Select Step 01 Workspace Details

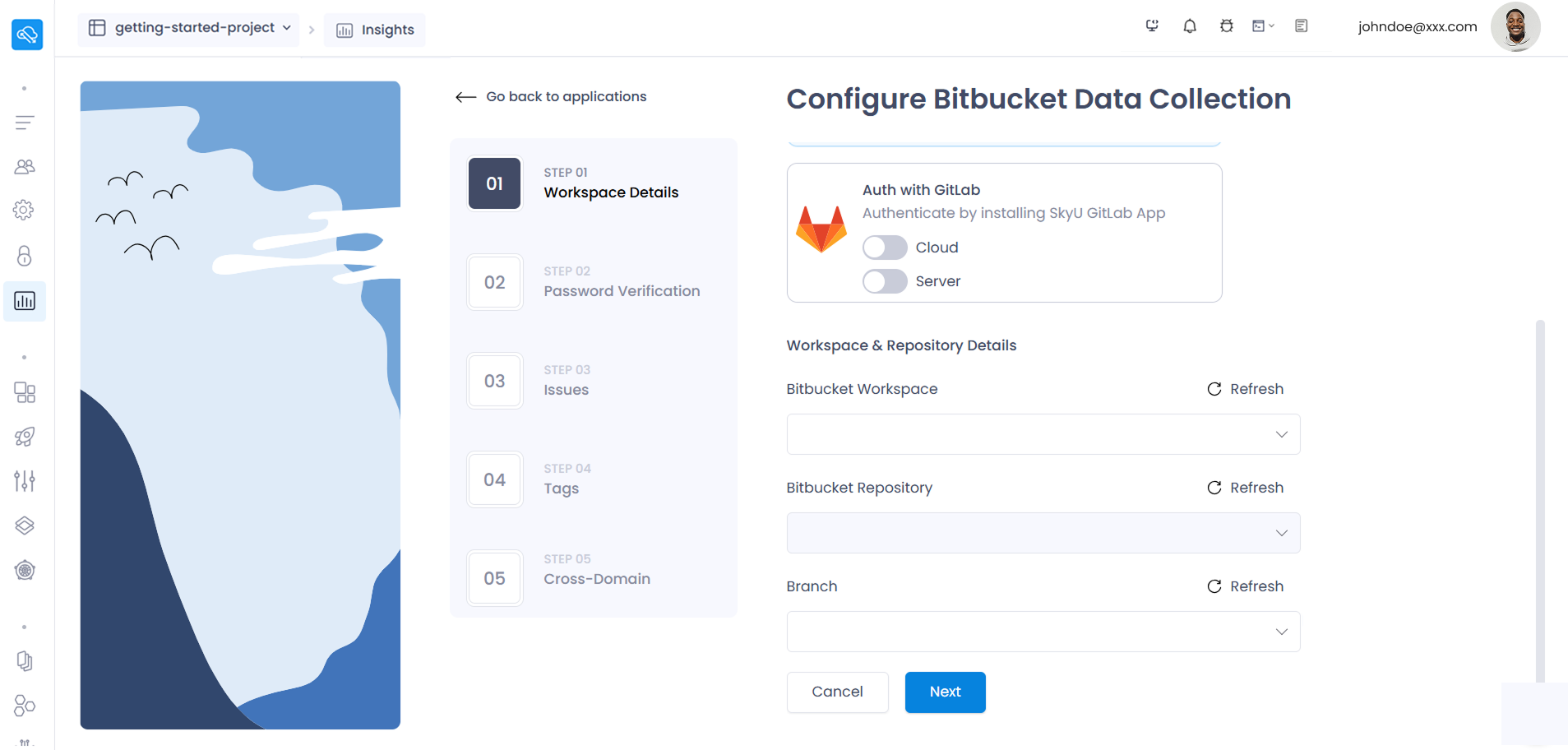point(594,183)
